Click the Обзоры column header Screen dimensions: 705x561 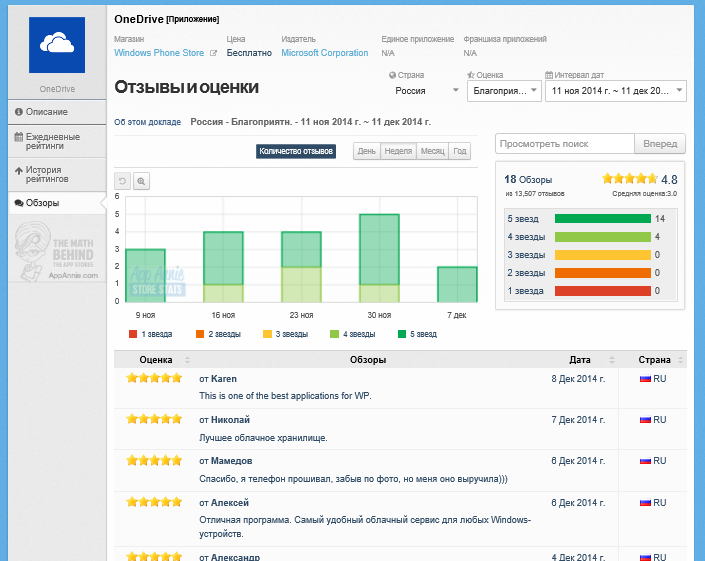(368, 360)
